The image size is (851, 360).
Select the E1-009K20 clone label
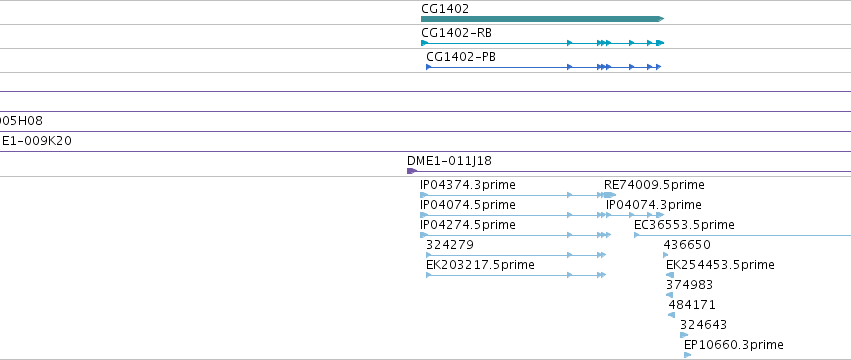pos(37,141)
